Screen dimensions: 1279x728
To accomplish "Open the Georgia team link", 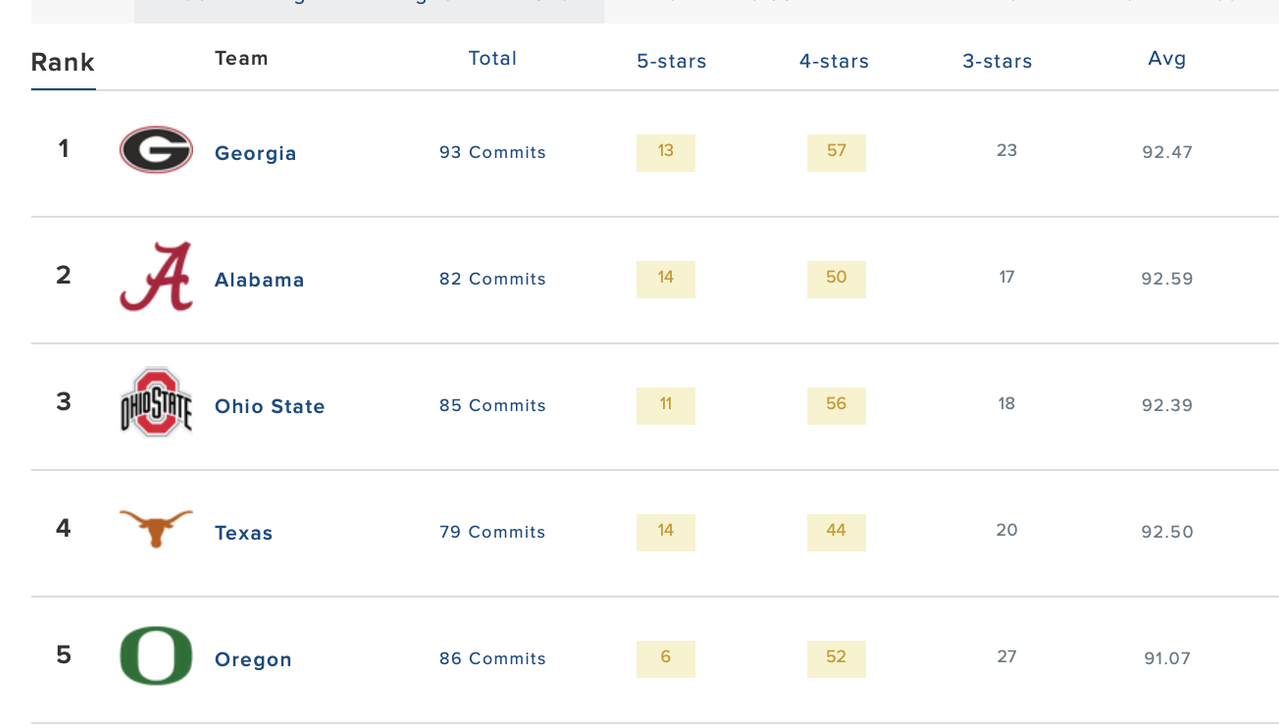I will point(256,153).
